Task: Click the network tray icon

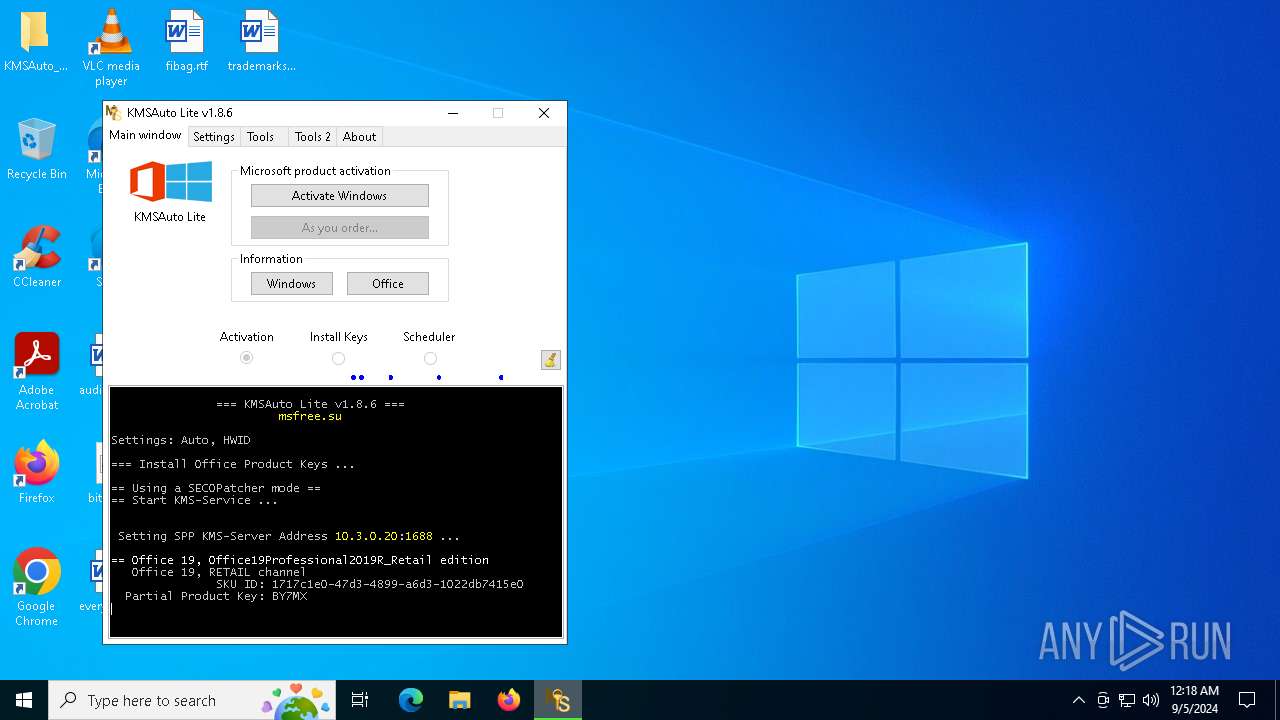Action: 1127,700
